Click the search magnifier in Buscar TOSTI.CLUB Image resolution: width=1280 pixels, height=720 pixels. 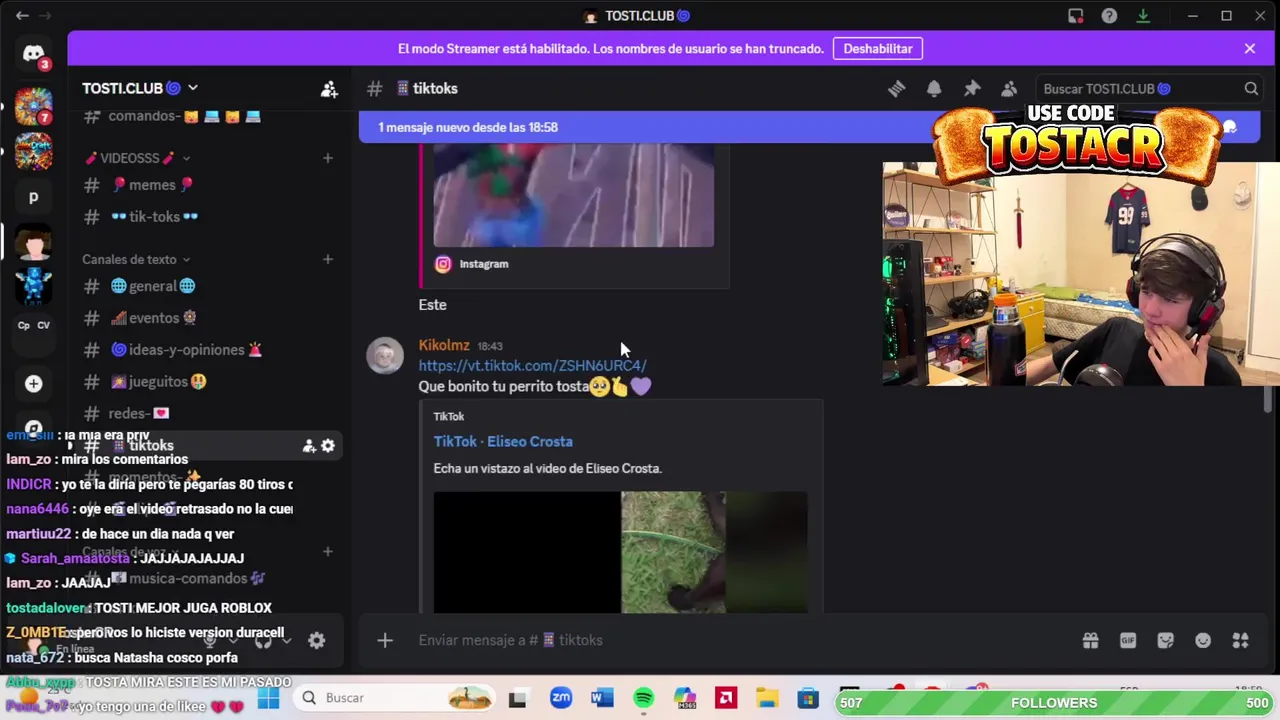tap(1251, 89)
